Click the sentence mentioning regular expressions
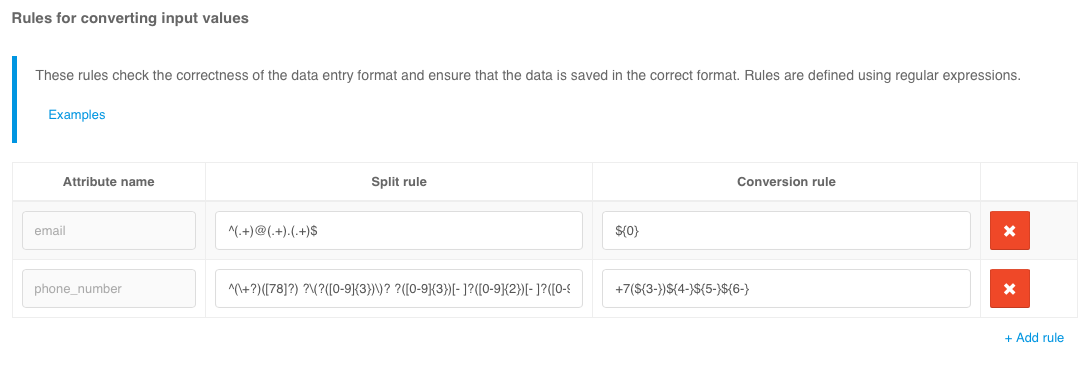 883,75
